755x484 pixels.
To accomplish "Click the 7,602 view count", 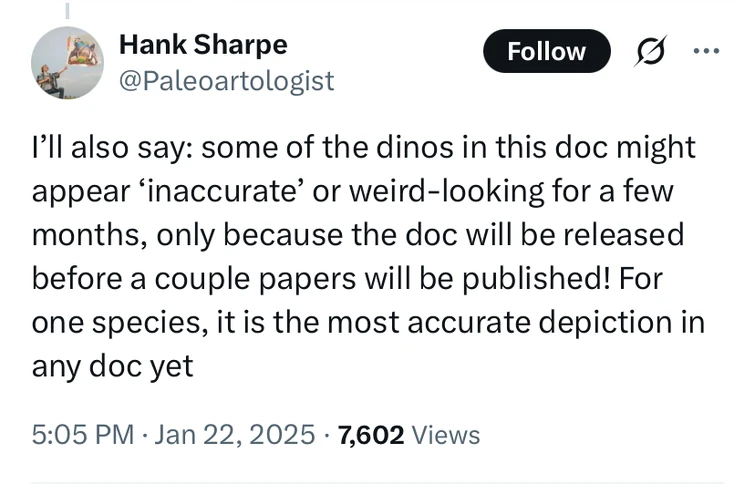I will click(371, 435).
